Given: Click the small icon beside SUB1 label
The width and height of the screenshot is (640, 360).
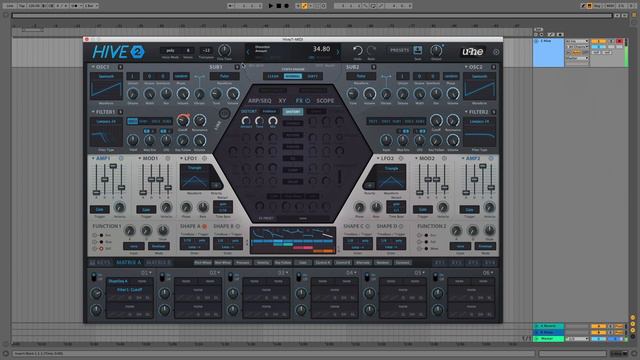Looking at the screenshot, I should point(237,67).
